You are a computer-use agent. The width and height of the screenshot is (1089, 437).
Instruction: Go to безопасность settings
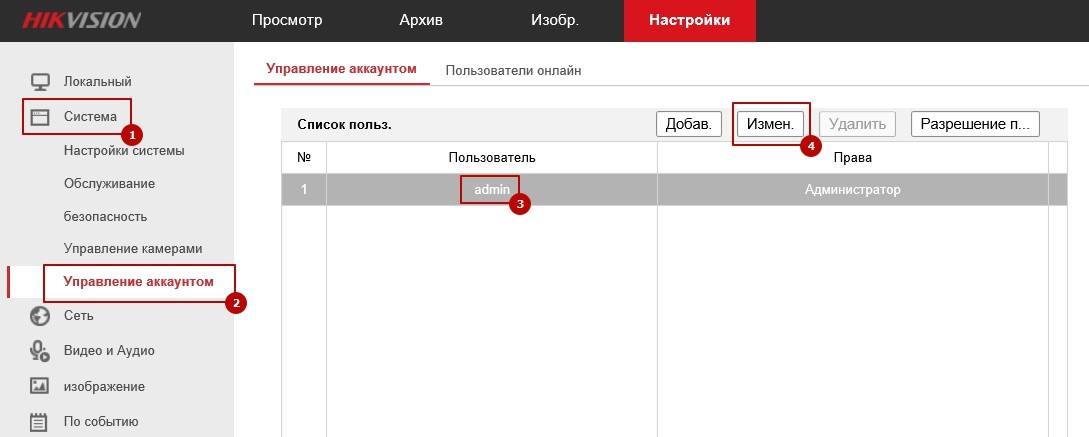click(105, 216)
